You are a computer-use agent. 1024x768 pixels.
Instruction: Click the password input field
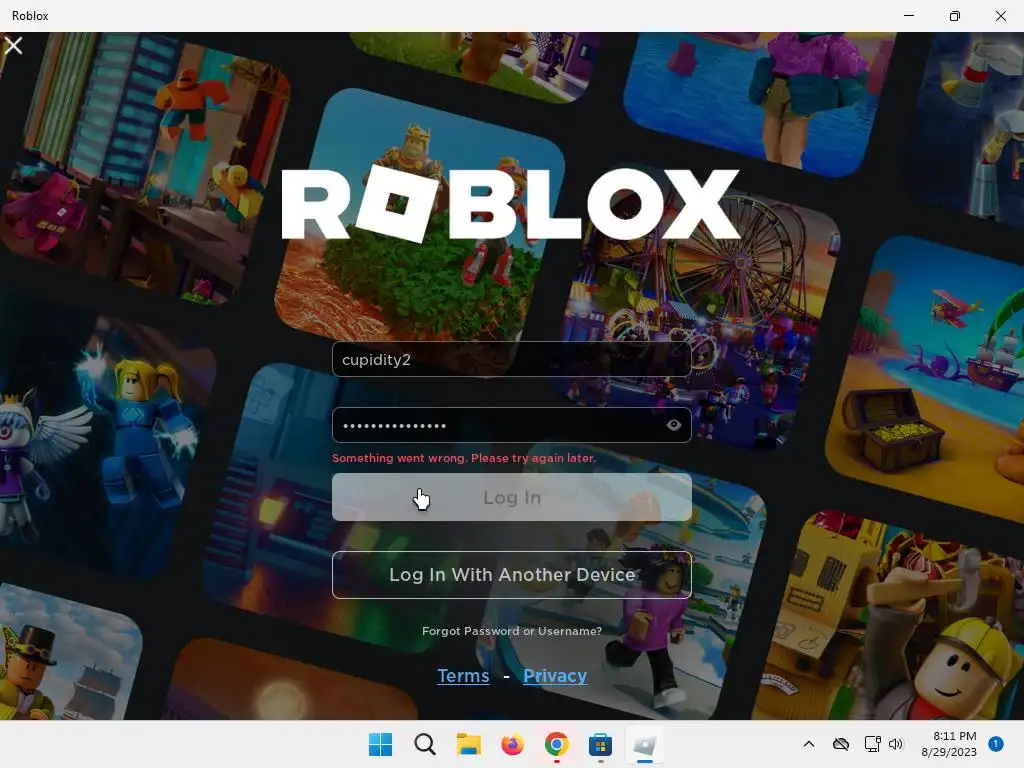click(x=511, y=425)
